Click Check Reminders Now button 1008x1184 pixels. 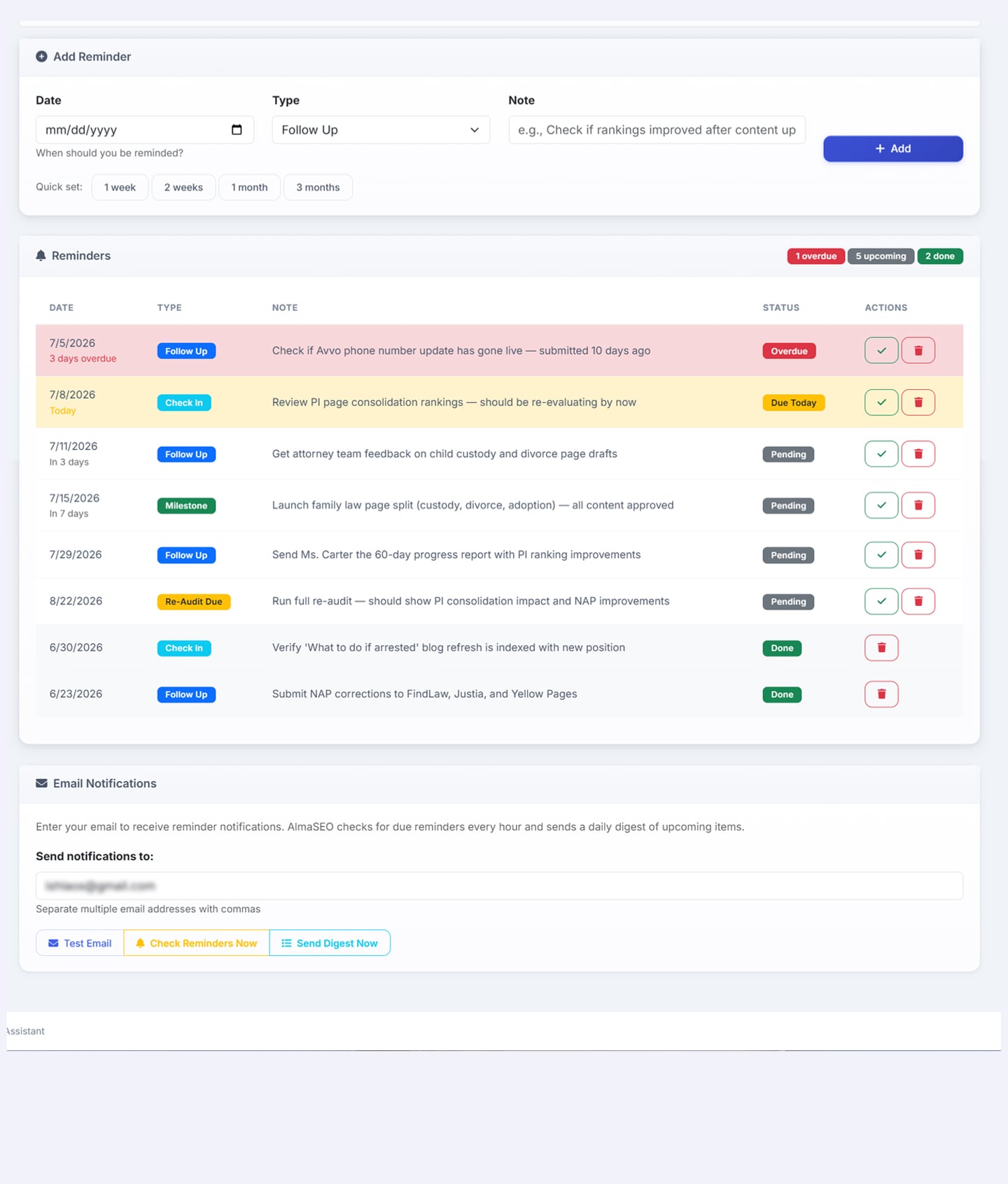coord(197,943)
